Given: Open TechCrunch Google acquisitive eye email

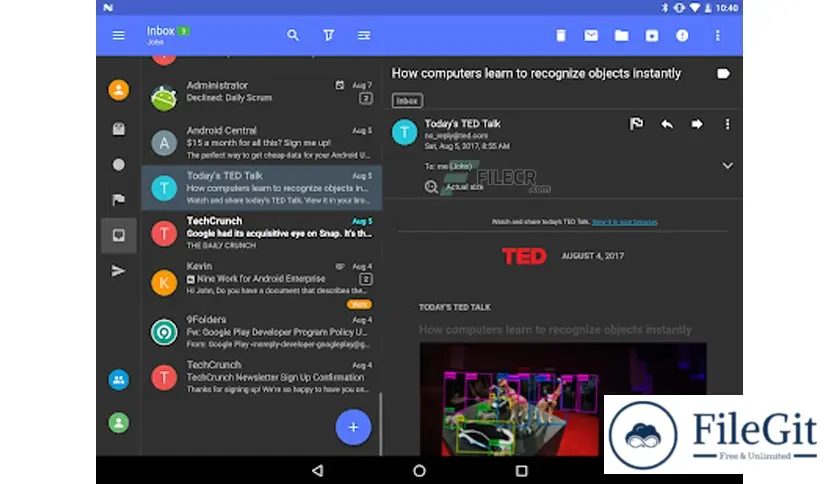Looking at the screenshot, I should pyautogui.click(x=262, y=233).
